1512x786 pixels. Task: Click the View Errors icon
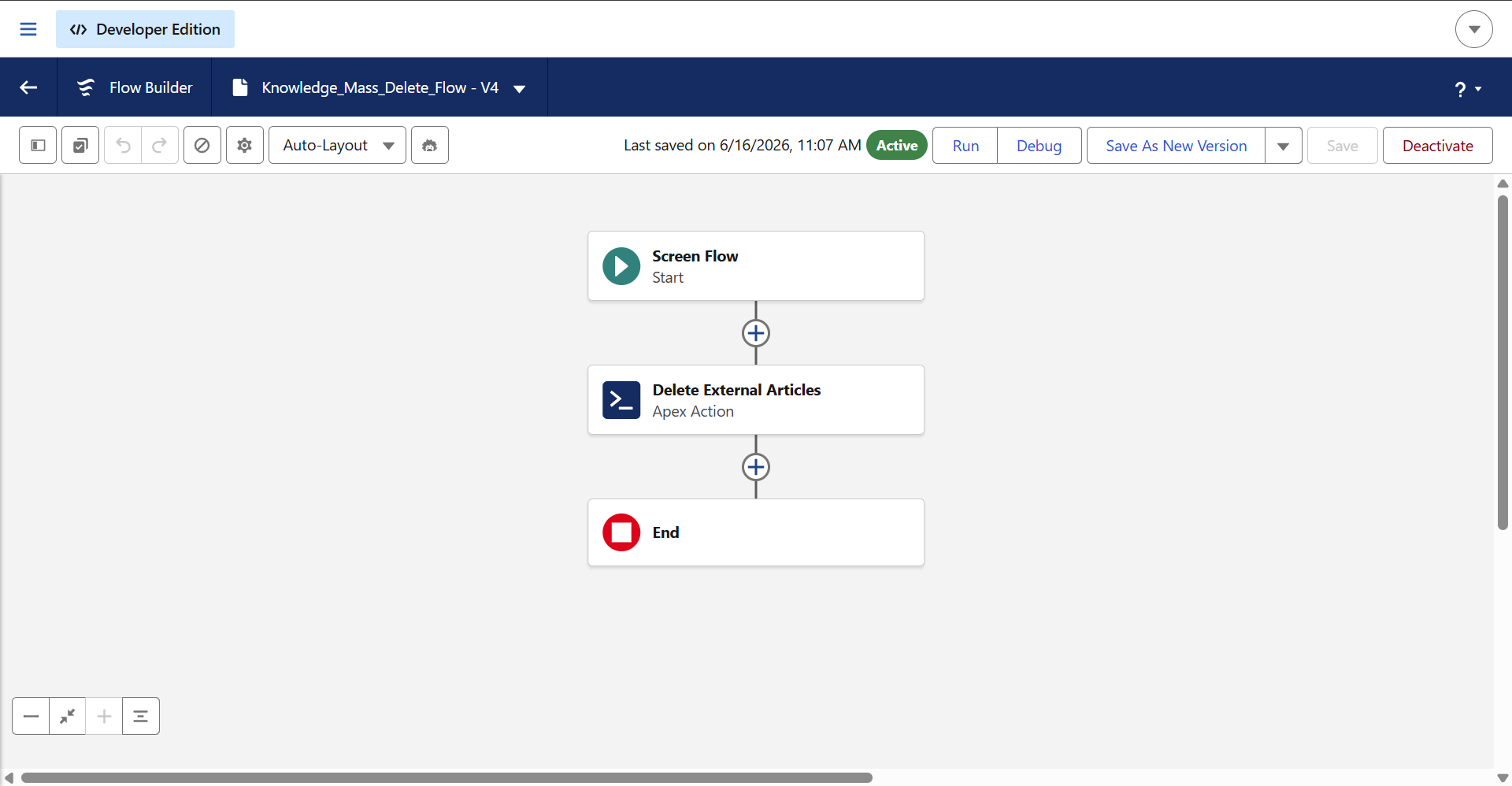click(x=202, y=145)
